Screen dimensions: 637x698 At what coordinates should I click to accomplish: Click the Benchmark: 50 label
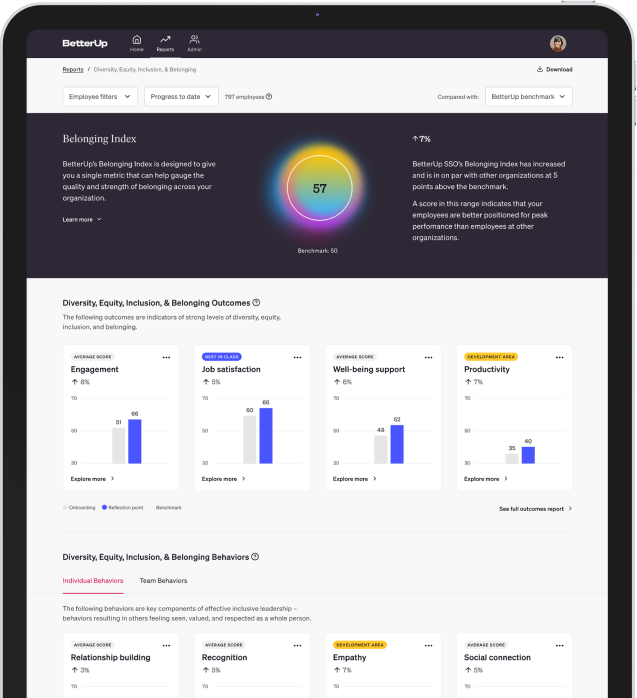point(317,251)
